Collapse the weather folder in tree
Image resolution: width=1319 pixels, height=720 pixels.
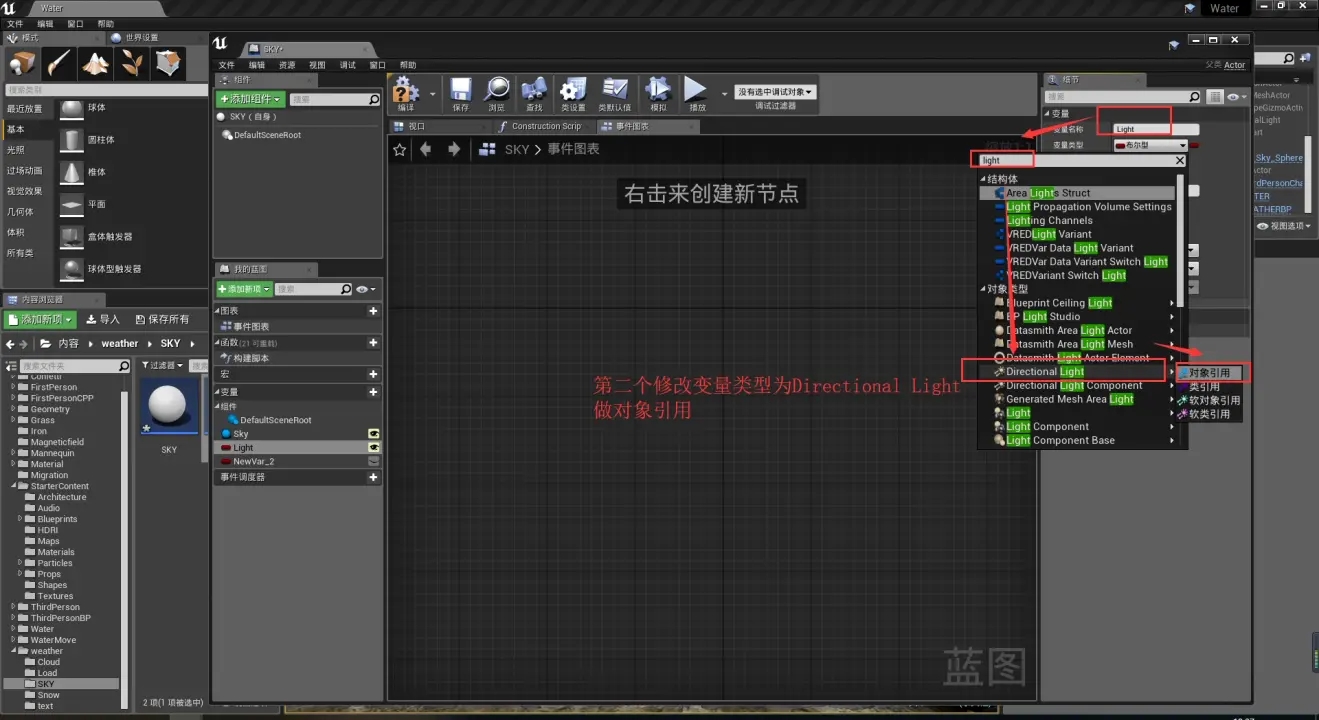tap(14, 651)
